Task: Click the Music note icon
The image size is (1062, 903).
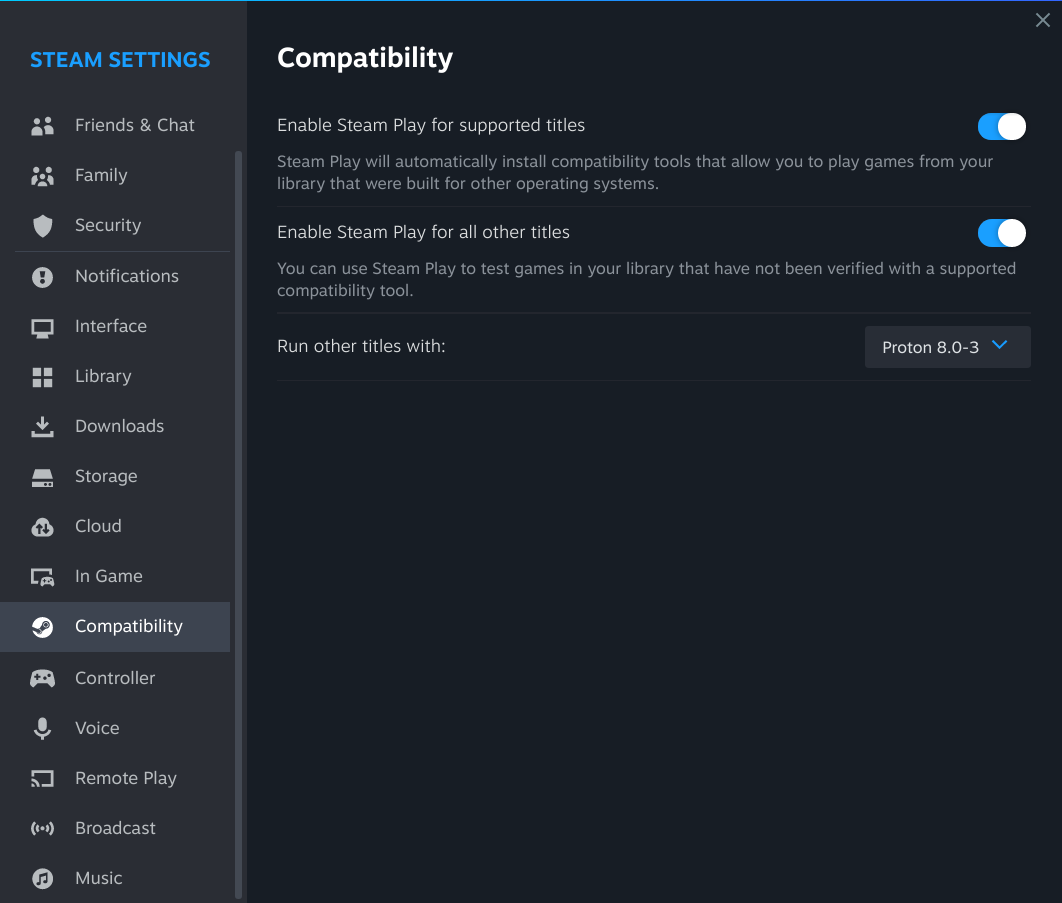Action: click(x=42, y=878)
